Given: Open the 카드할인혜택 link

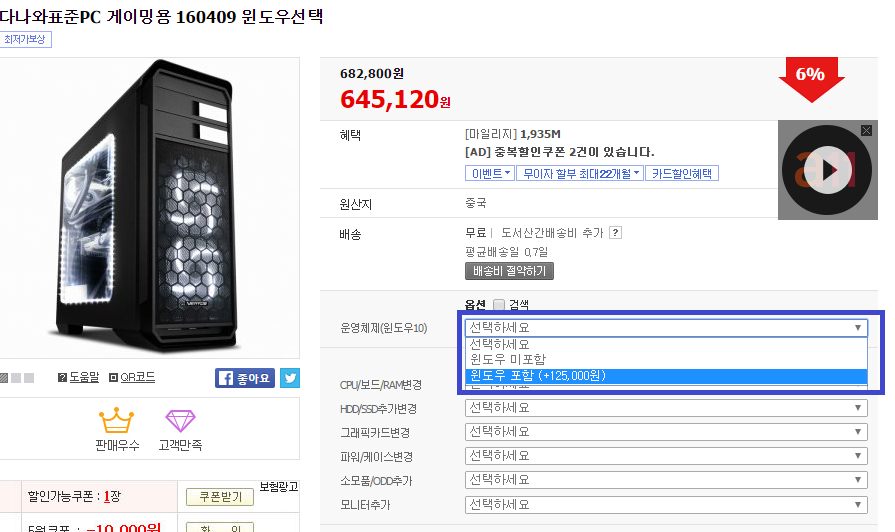Looking at the screenshot, I should (682, 174).
